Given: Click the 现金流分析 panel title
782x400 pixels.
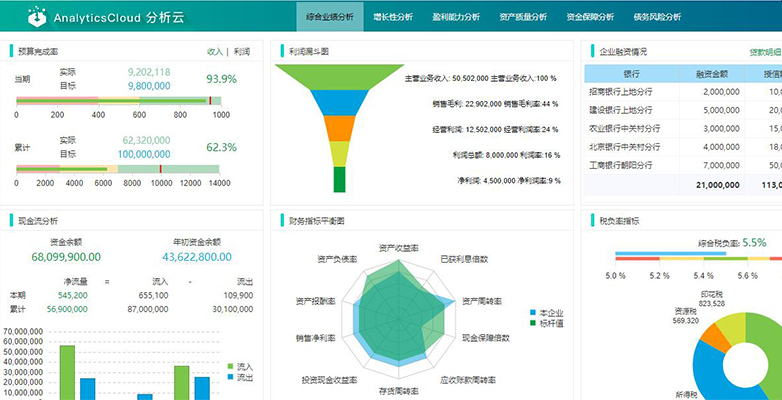Looking at the screenshot, I should click(38, 220).
